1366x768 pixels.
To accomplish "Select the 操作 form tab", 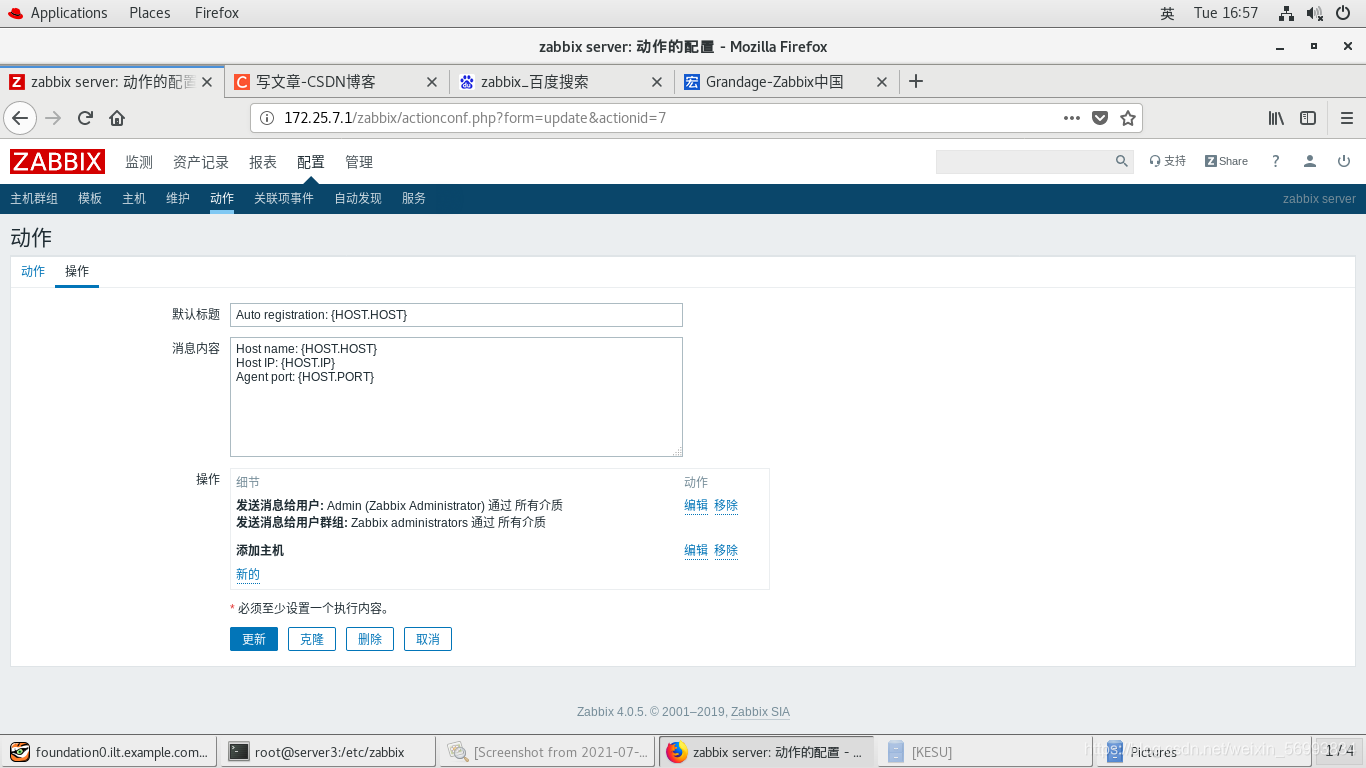I will click(77, 271).
